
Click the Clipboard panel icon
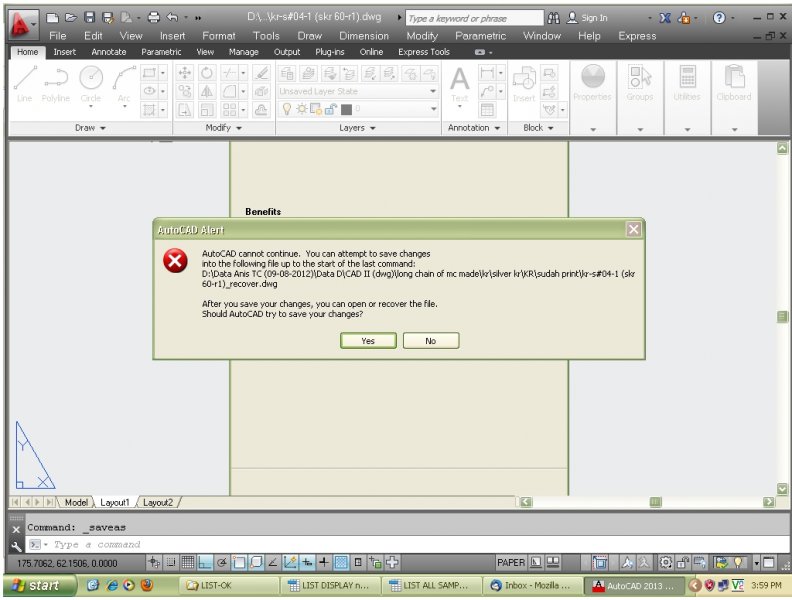point(734,82)
